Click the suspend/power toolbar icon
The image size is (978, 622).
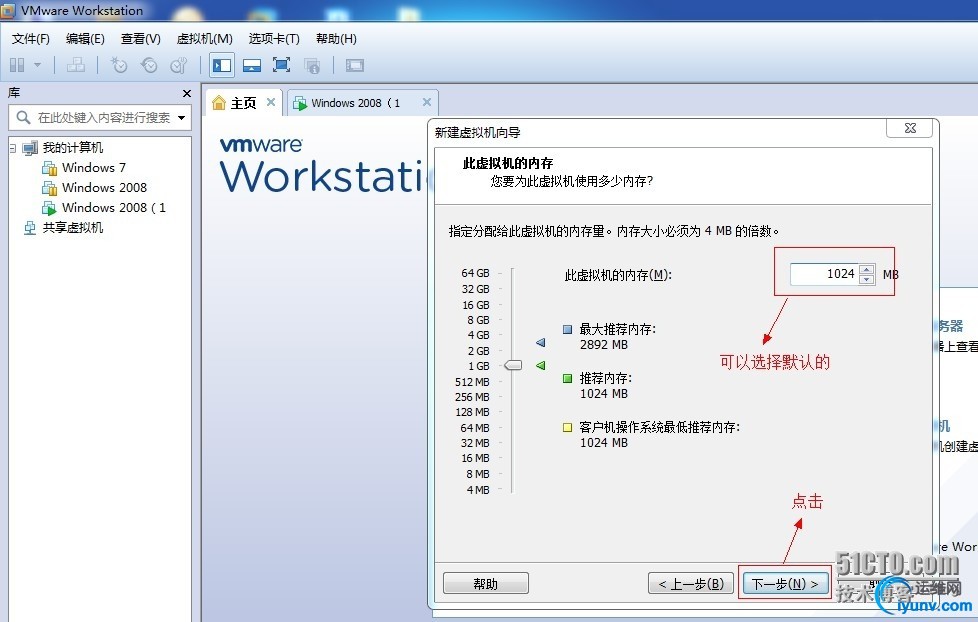(x=17, y=65)
